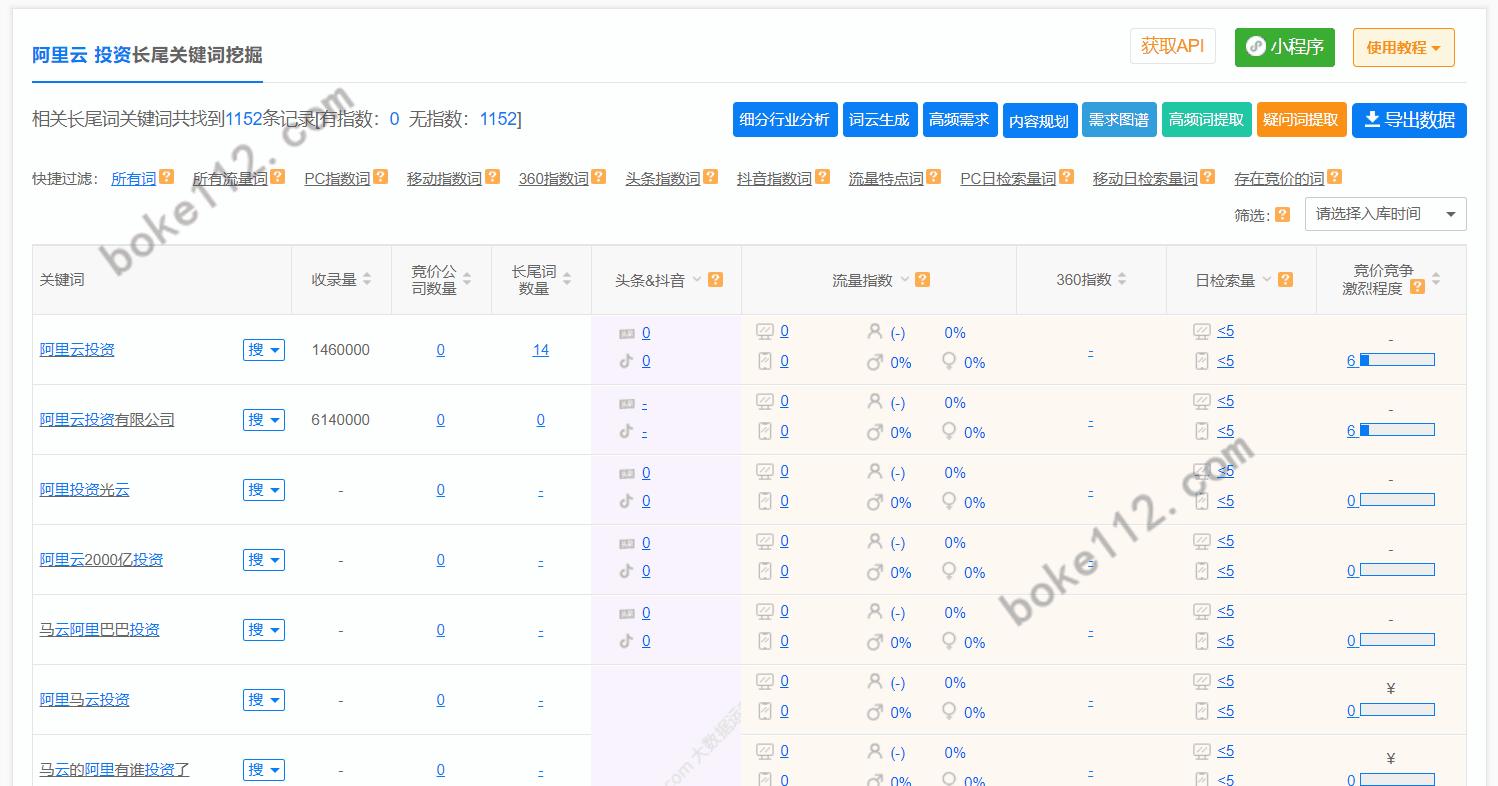This screenshot has height=786, width=1498.
Task: Click the Douyin icon in 阿里云投资 row
Action: pos(625,361)
